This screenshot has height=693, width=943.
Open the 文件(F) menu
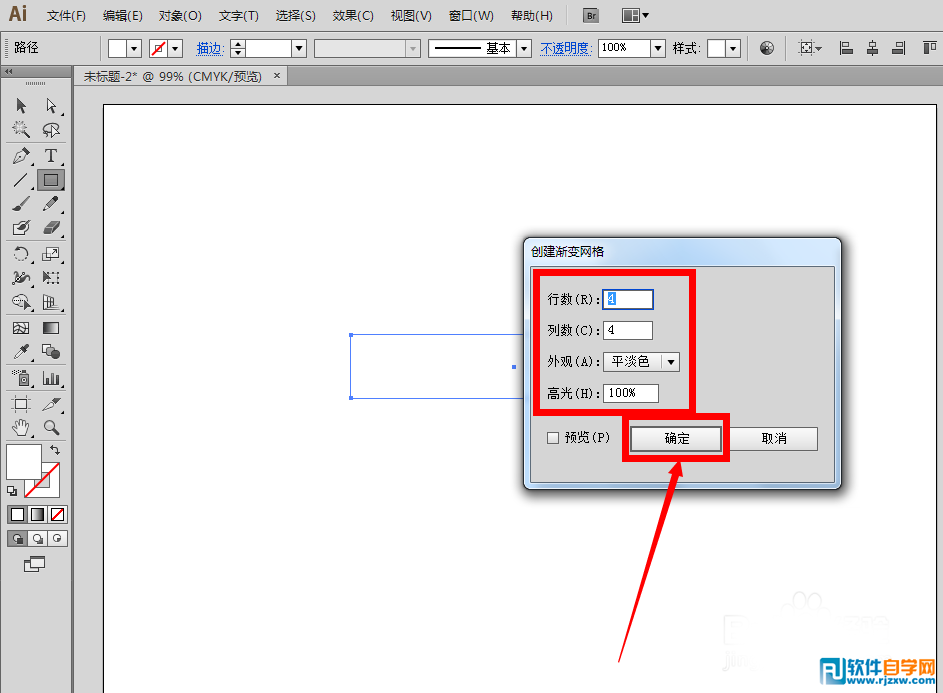click(66, 16)
